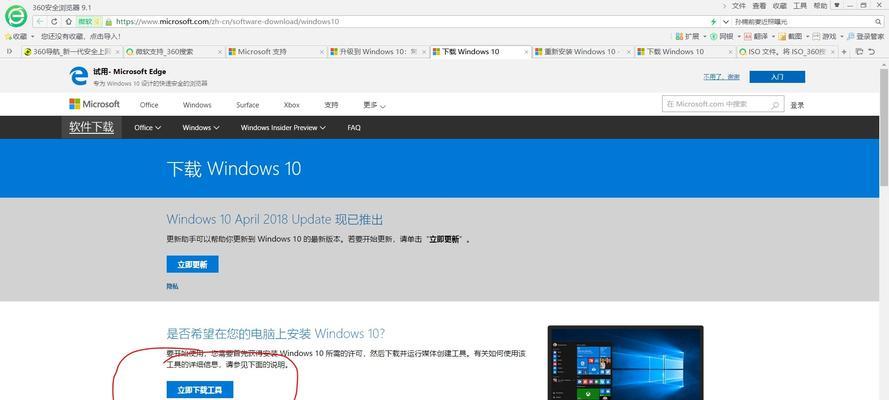Close the 重新安装 Windows 10 tab
This screenshot has height=400, width=889.
coord(629,52)
